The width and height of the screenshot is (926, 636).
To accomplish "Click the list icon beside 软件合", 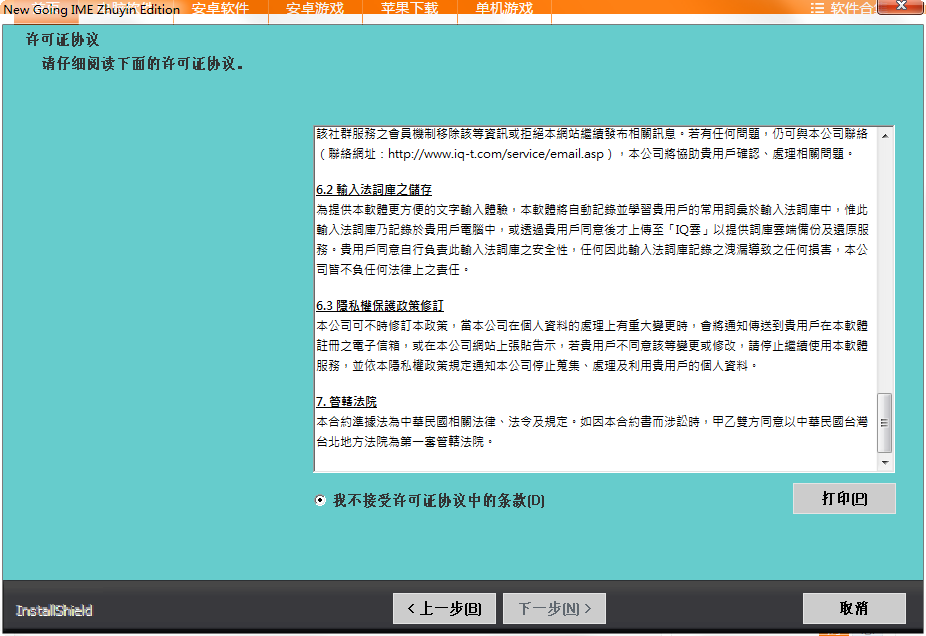I will point(817,8).
